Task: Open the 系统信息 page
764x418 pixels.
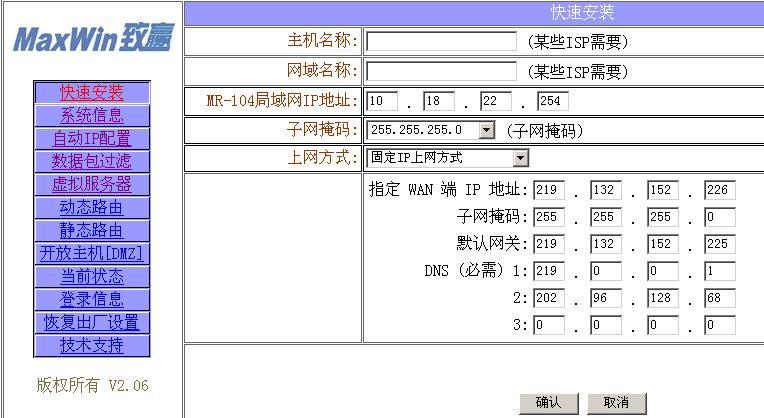Action: click(91, 115)
